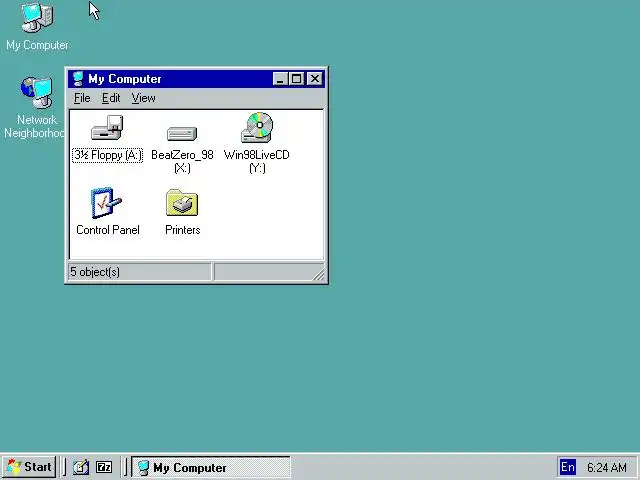The height and width of the screenshot is (480, 640).
Task: Select the Printers folder icon
Action: click(182, 203)
